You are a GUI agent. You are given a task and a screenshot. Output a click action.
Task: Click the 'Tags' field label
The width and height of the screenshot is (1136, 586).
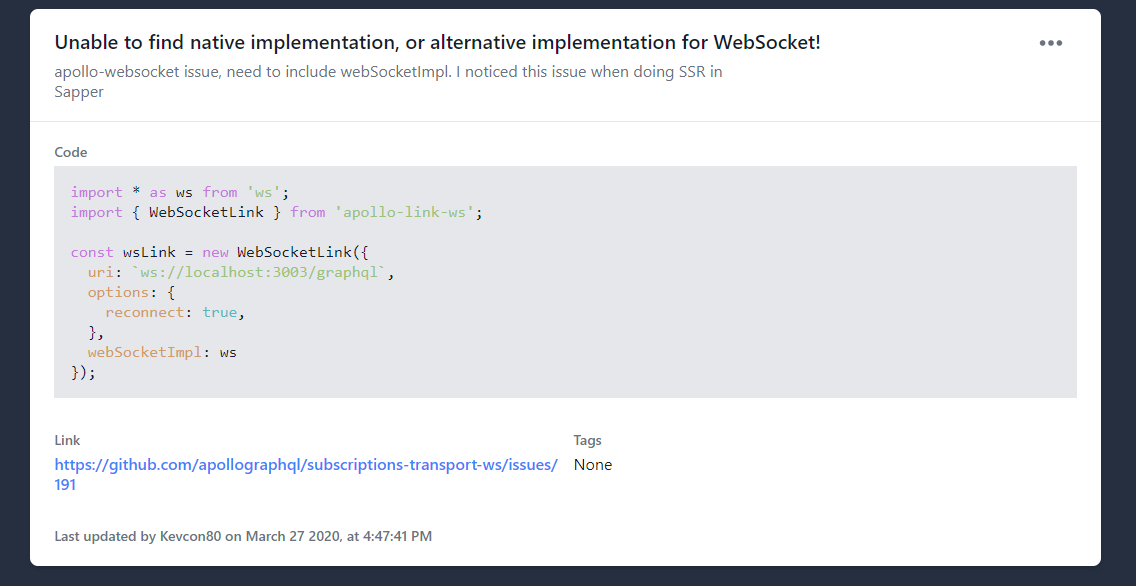pos(588,440)
